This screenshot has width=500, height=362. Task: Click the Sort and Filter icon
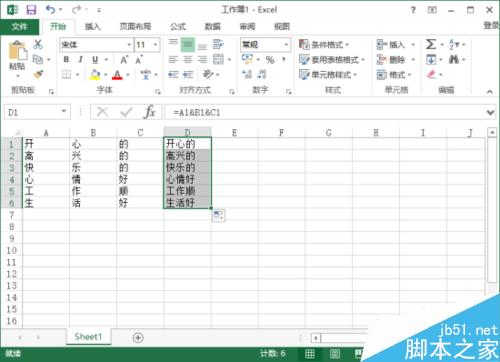454,44
